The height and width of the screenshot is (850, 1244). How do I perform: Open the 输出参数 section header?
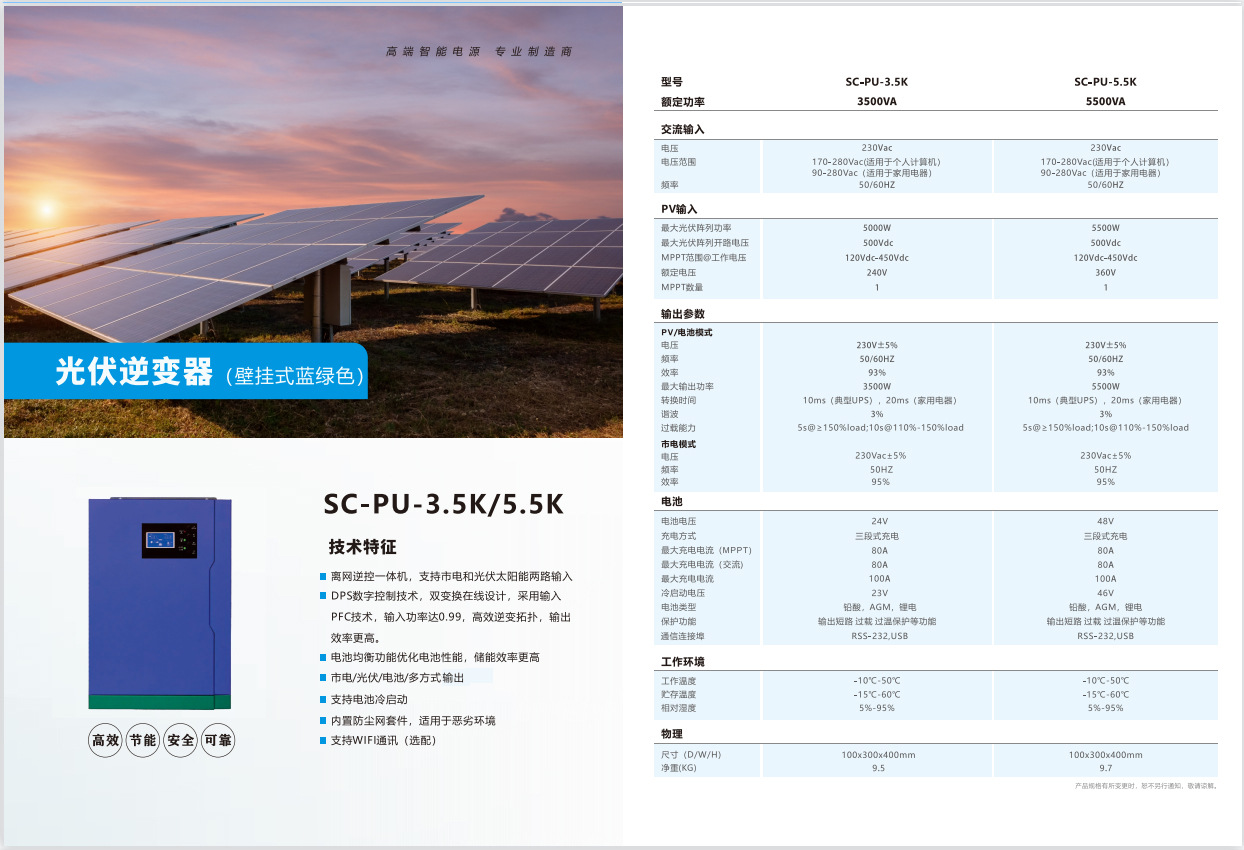[x=681, y=313]
